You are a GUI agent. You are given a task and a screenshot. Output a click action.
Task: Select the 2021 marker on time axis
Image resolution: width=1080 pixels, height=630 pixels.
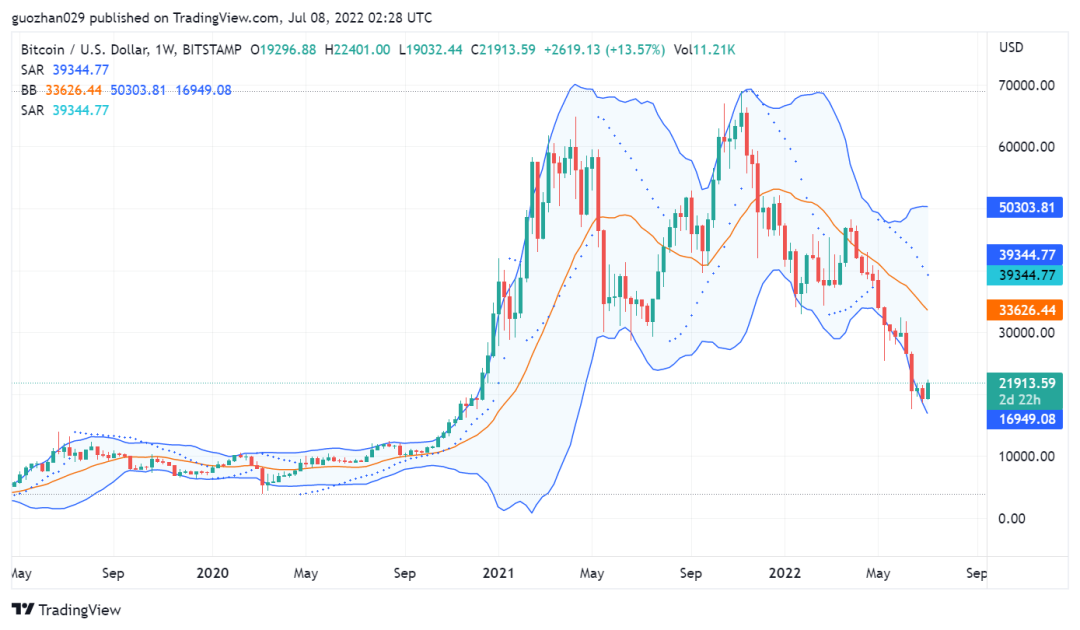[x=498, y=573]
